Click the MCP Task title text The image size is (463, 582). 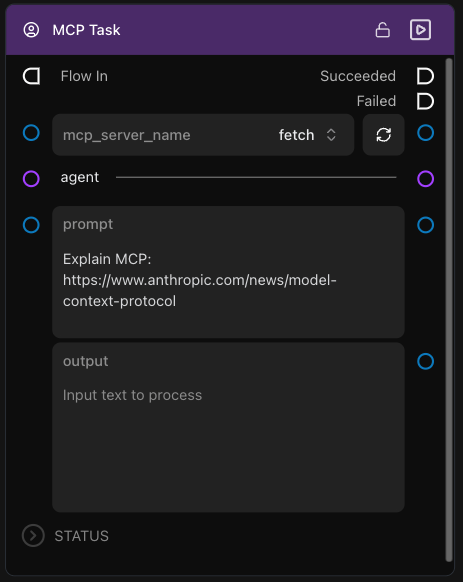tap(86, 30)
